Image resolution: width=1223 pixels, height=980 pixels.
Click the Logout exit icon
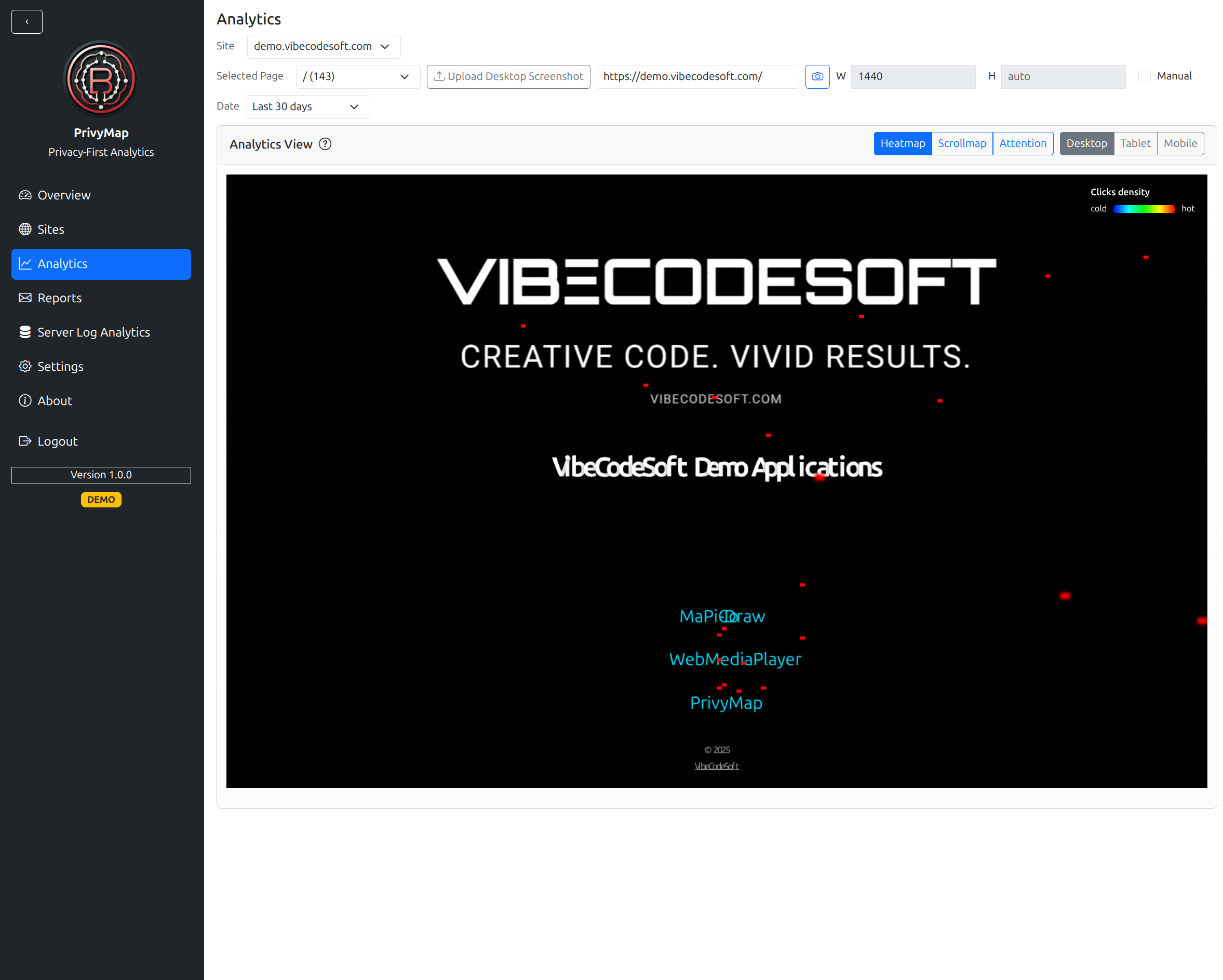point(25,441)
